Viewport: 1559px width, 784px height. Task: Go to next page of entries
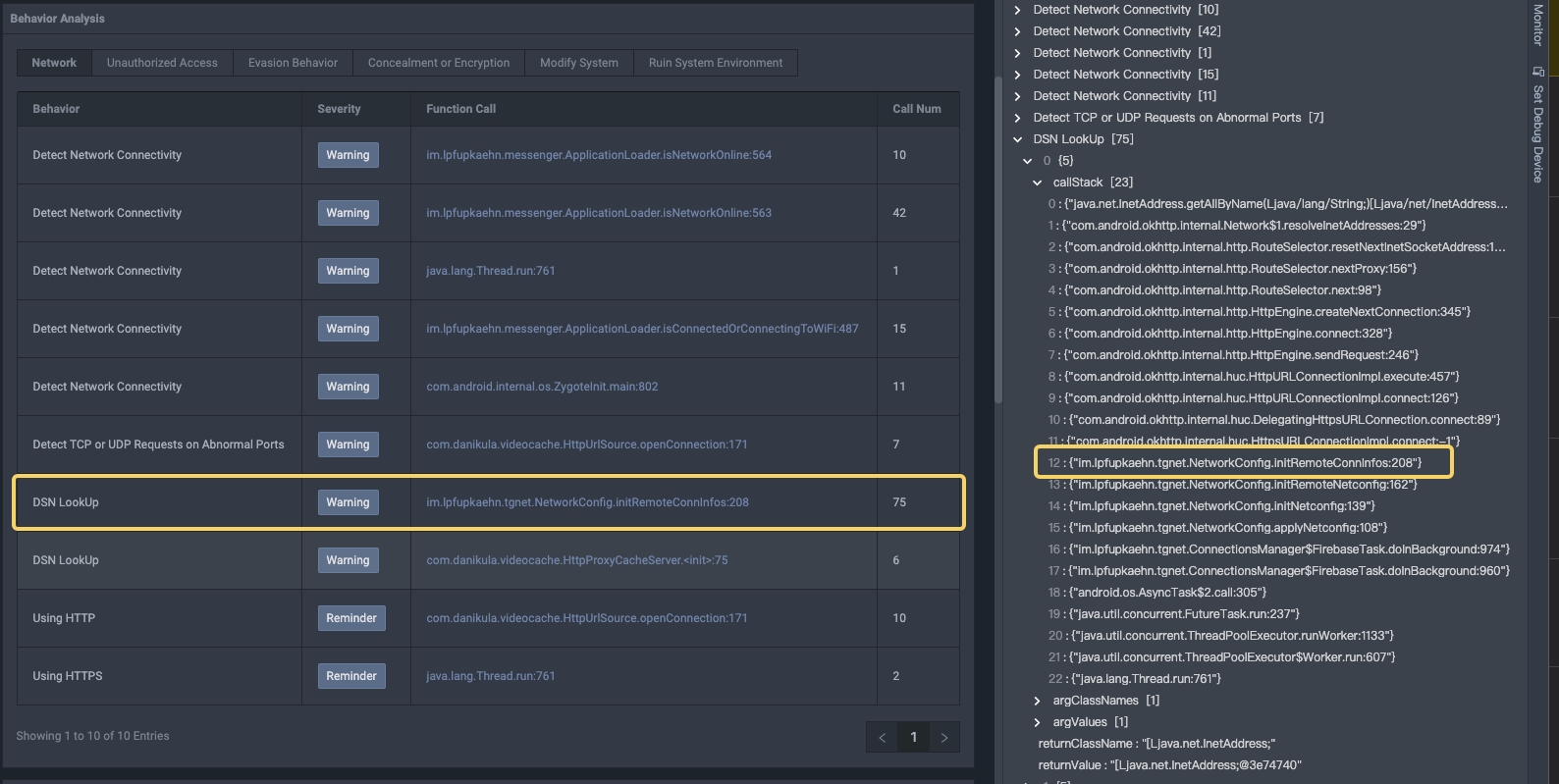click(944, 737)
